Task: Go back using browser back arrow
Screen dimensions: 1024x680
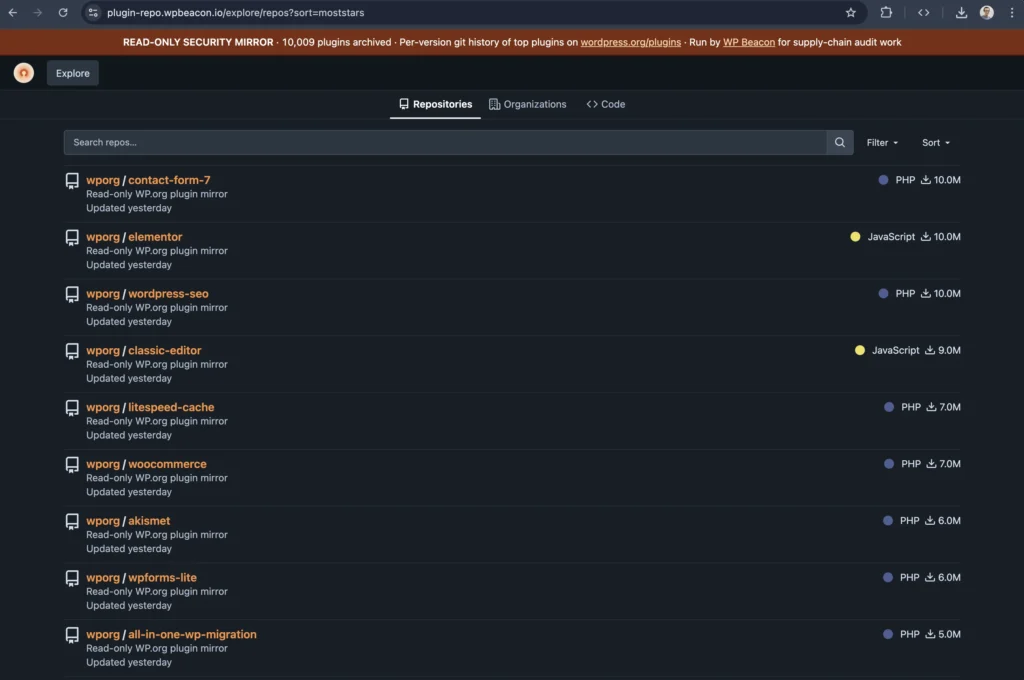Action: 12,12
